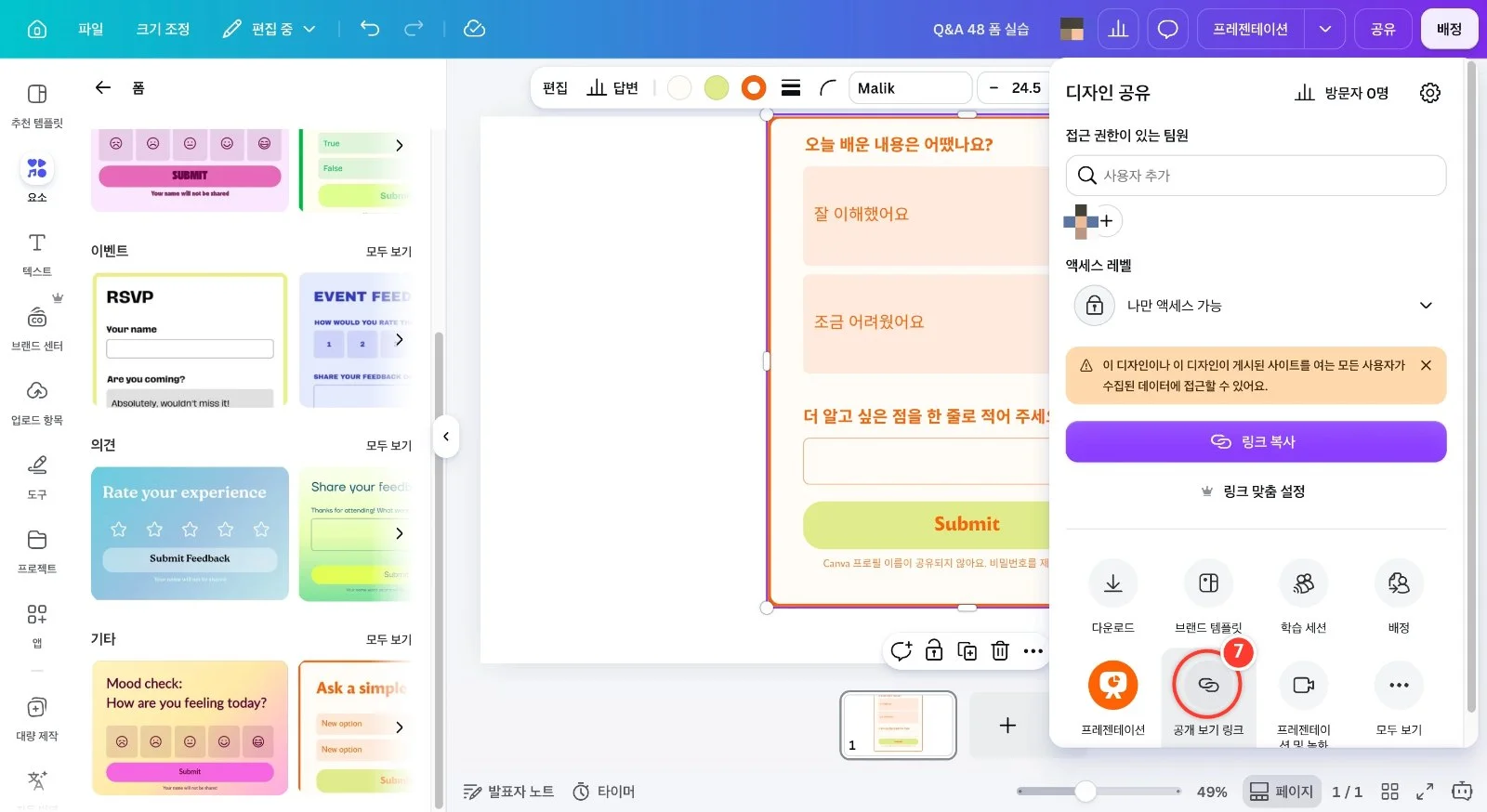Click 공유 button in header

[1383, 29]
